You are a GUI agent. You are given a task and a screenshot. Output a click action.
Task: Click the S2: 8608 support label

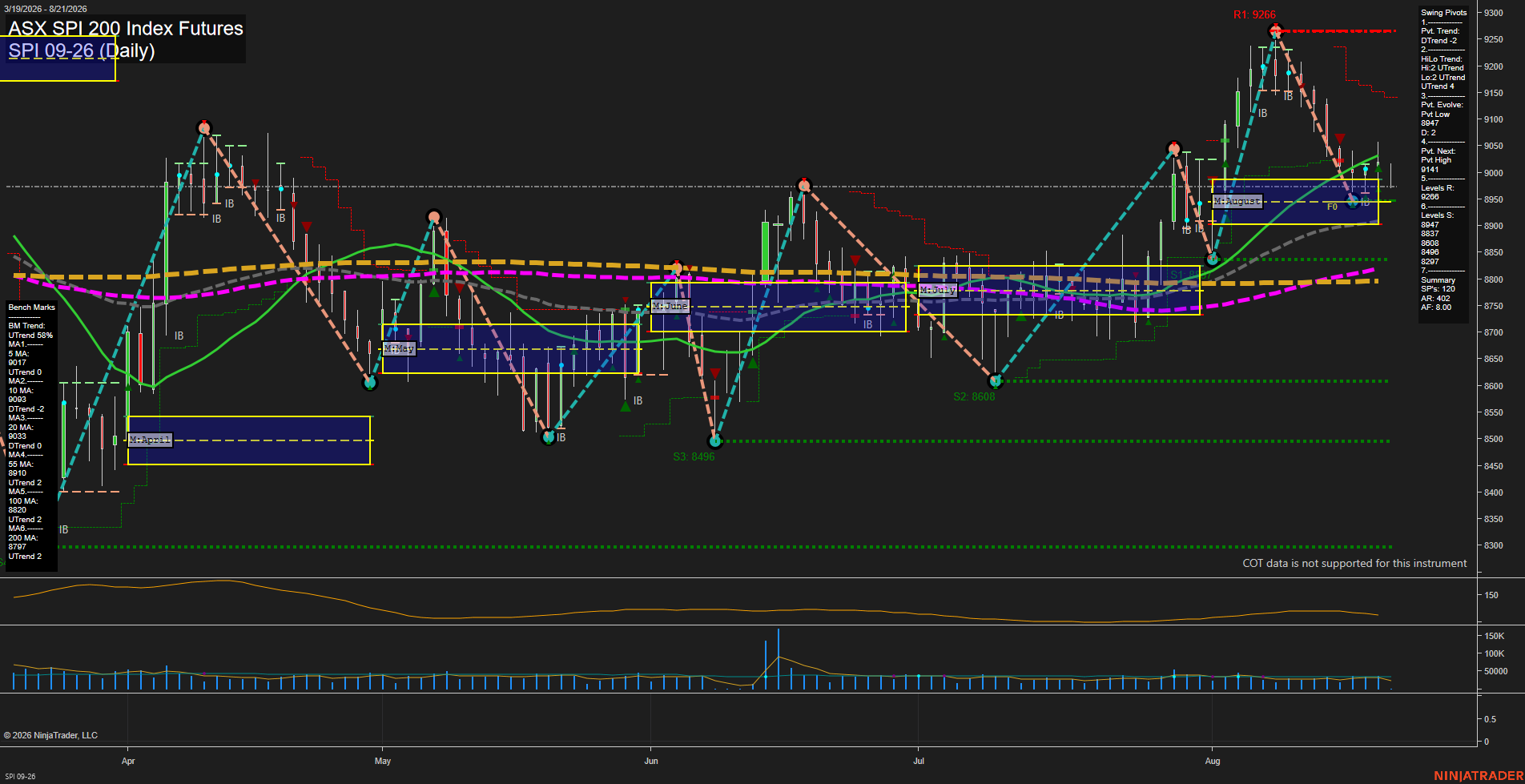[974, 396]
